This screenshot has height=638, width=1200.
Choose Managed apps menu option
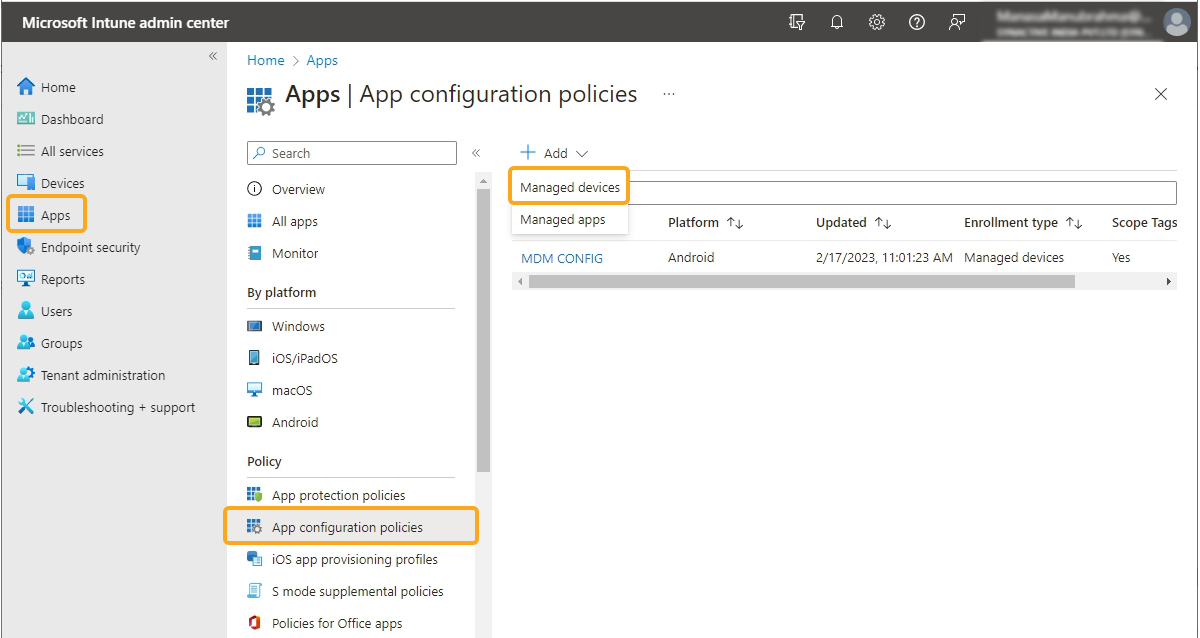click(x=563, y=220)
